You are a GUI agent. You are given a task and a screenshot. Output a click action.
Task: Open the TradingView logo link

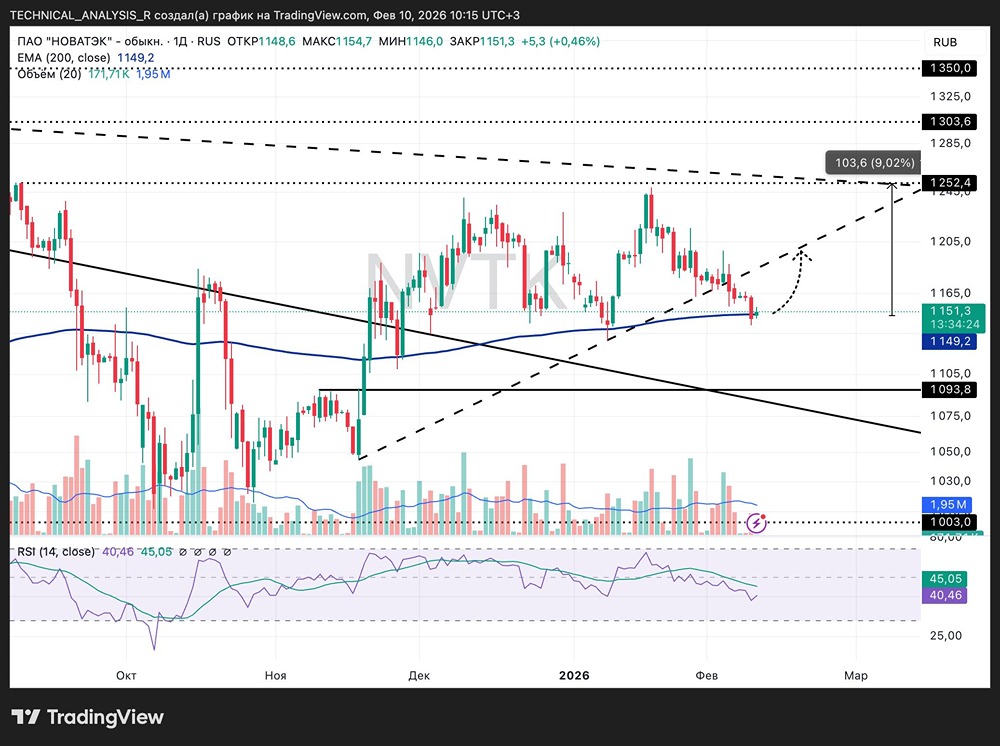tap(87, 717)
